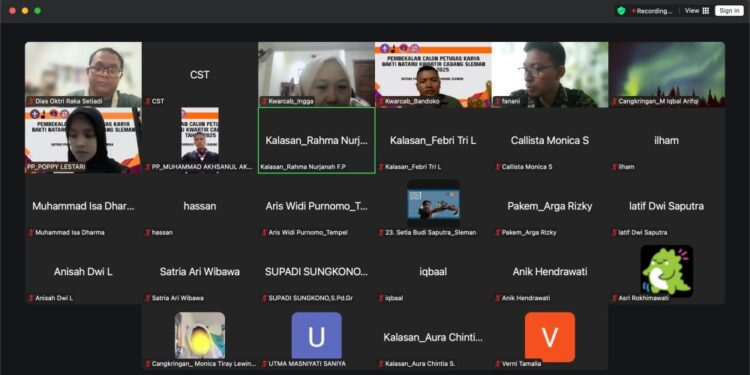This screenshot has height=375, width=750.
Task: Select latif Dwi Saputra tile
Action: coord(667,206)
